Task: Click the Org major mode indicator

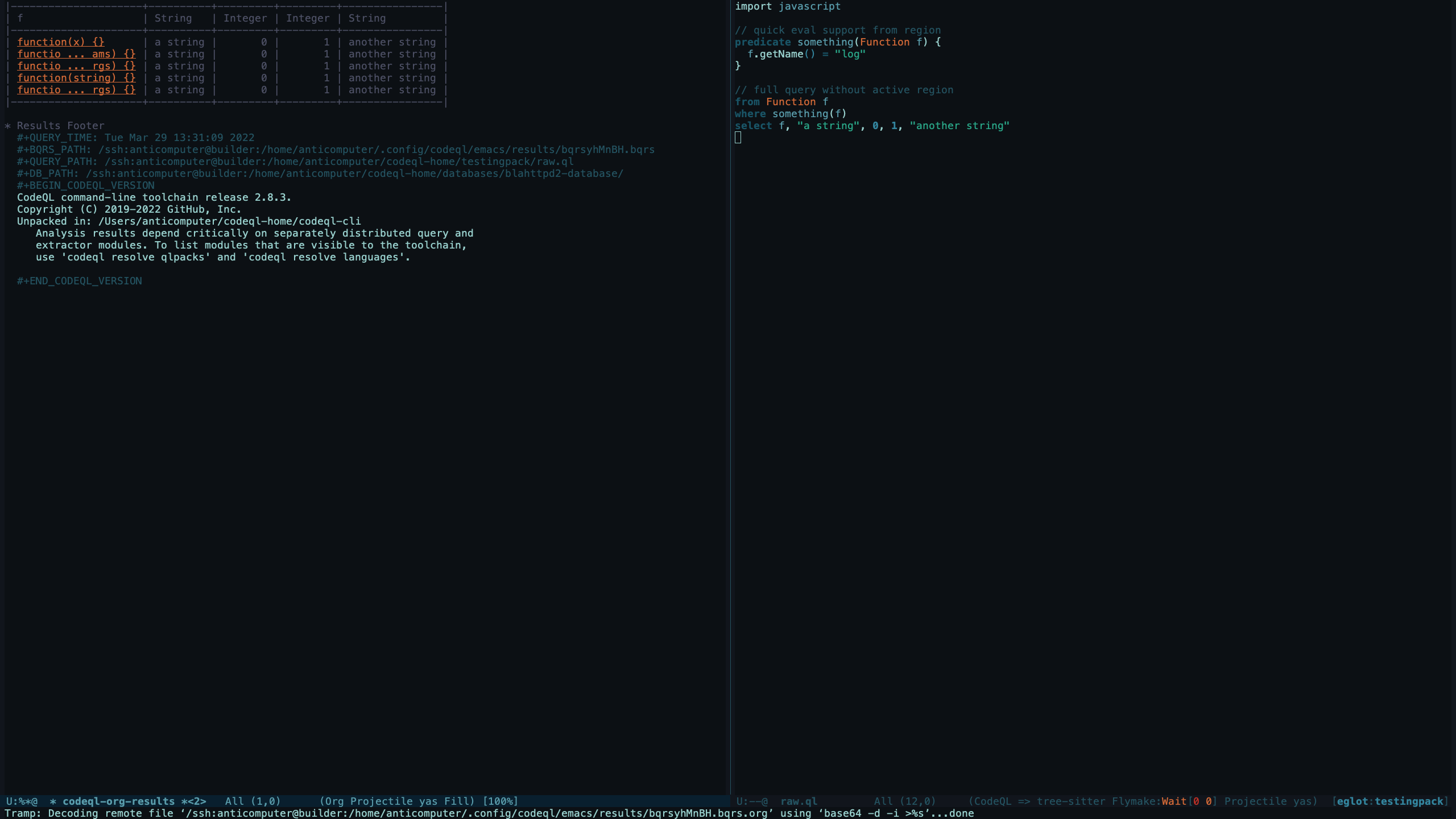Action: click(334, 801)
